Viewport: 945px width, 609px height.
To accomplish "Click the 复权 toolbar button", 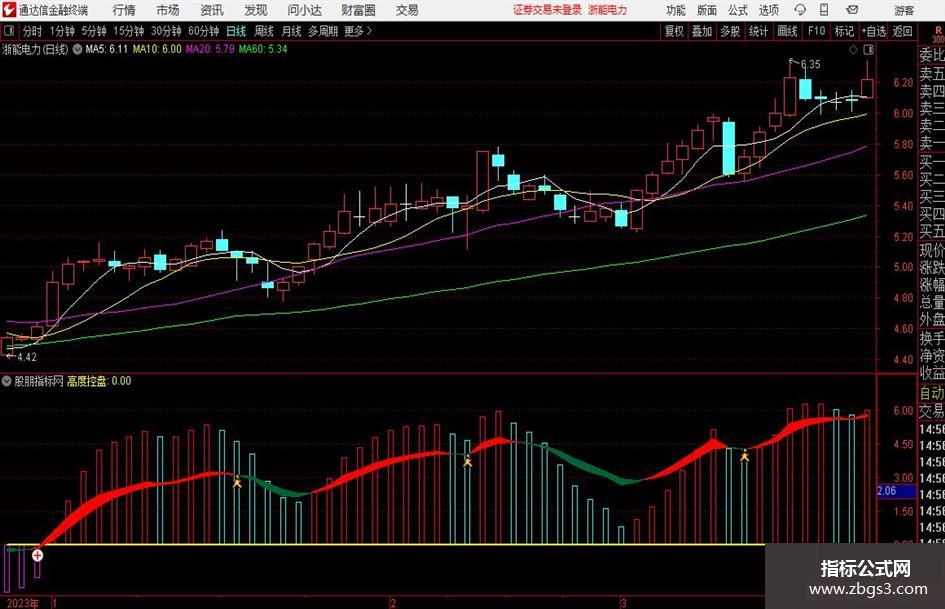I will point(674,31).
